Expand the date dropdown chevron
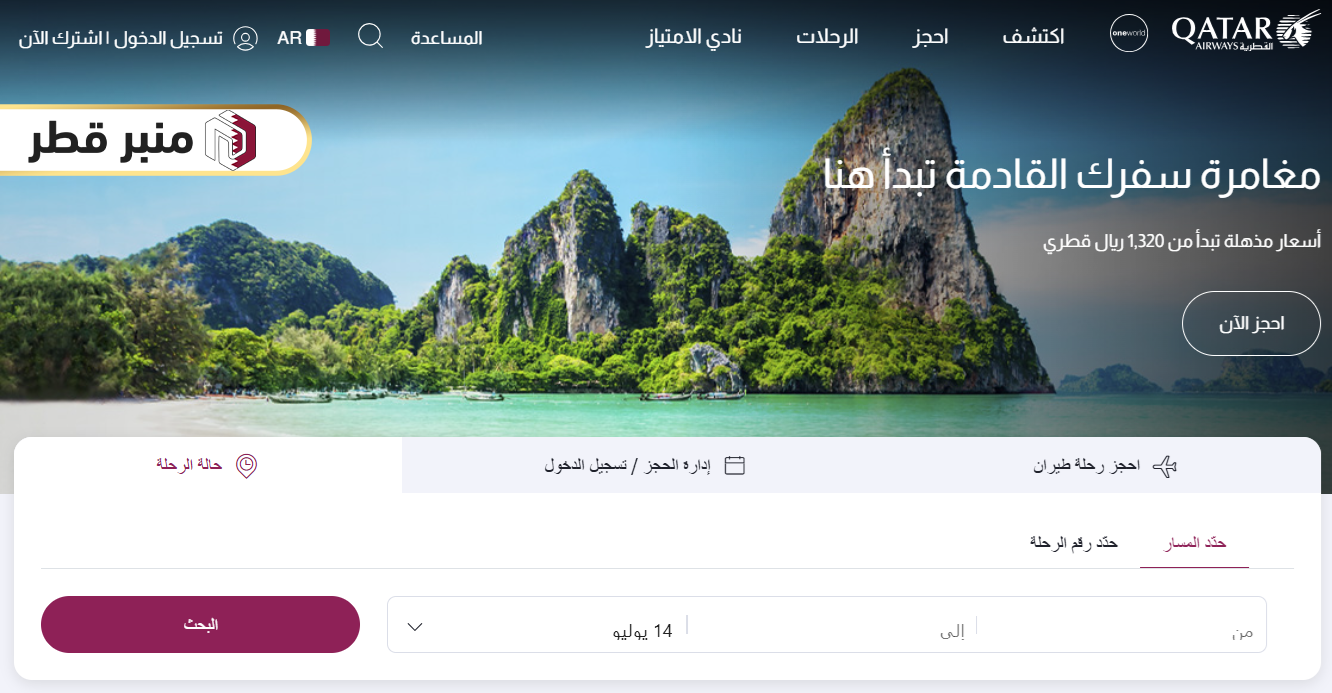The height and width of the screenshot is (693, 1332). click(x=415, y=627)
